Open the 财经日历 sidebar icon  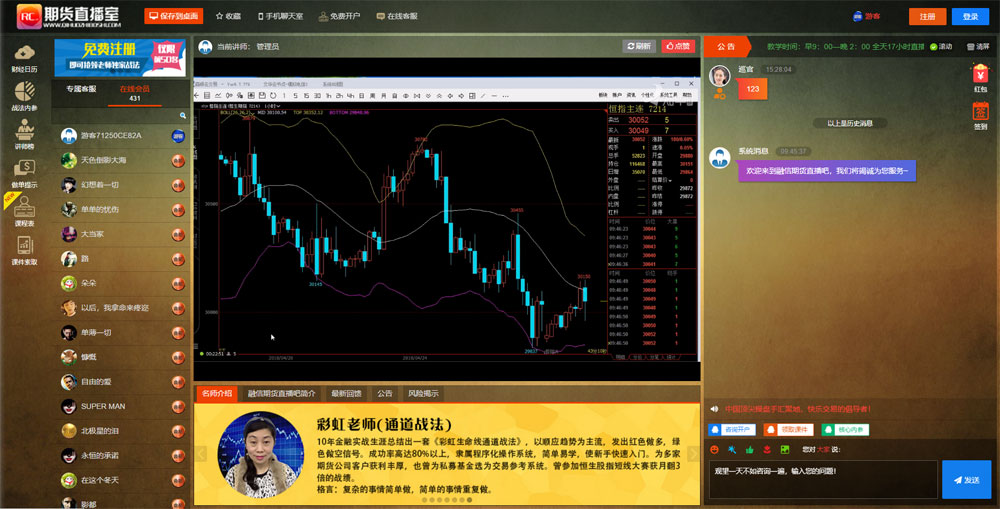24,57
